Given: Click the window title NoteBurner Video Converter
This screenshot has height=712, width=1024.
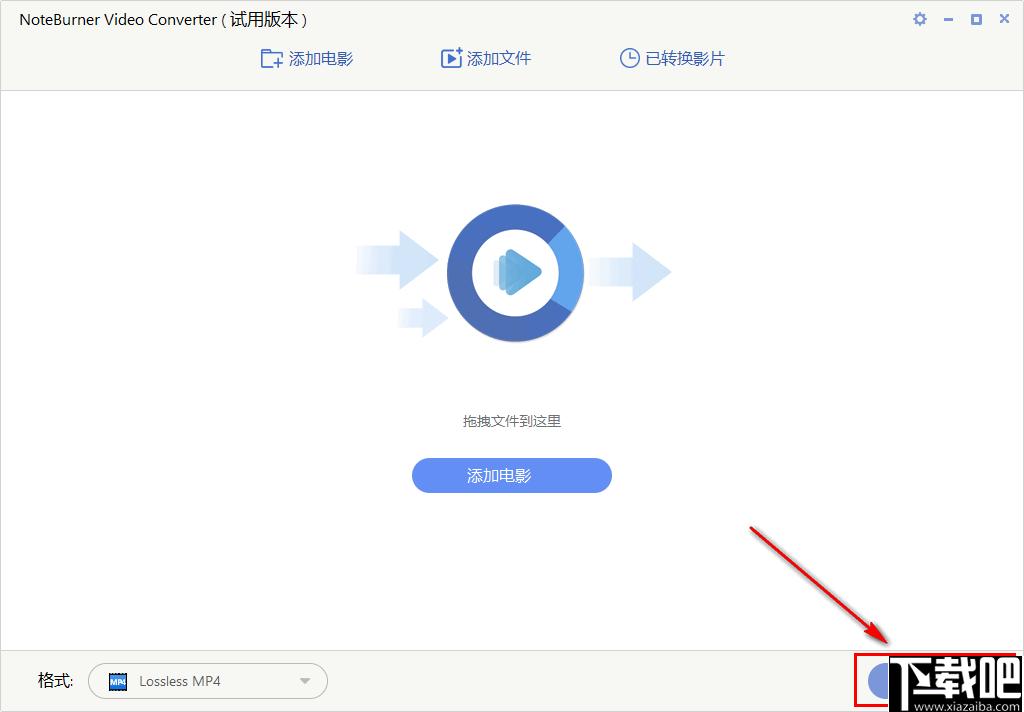Looking at the screenshot, I should pos(118,20).
